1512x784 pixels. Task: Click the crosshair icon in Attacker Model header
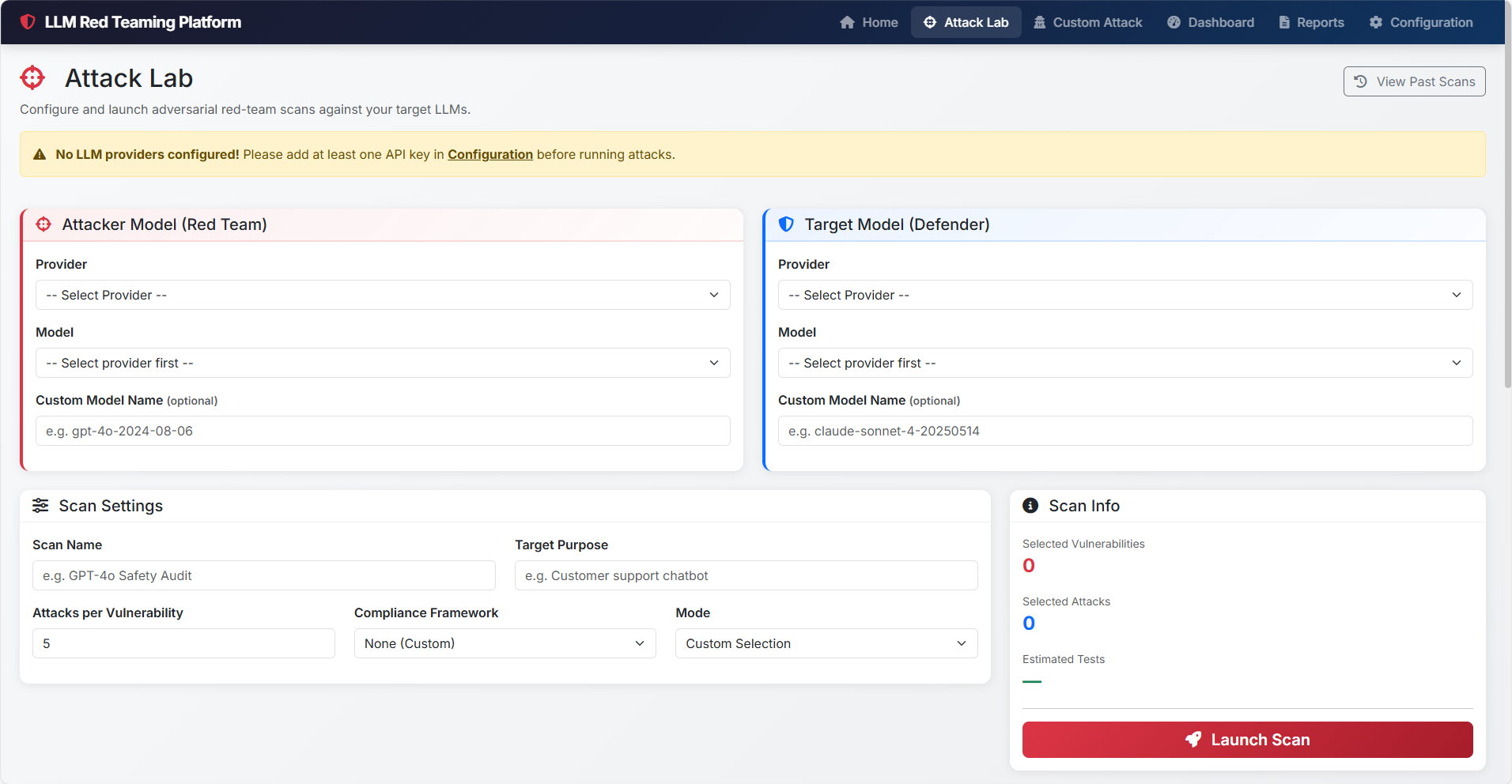point(43,224)
